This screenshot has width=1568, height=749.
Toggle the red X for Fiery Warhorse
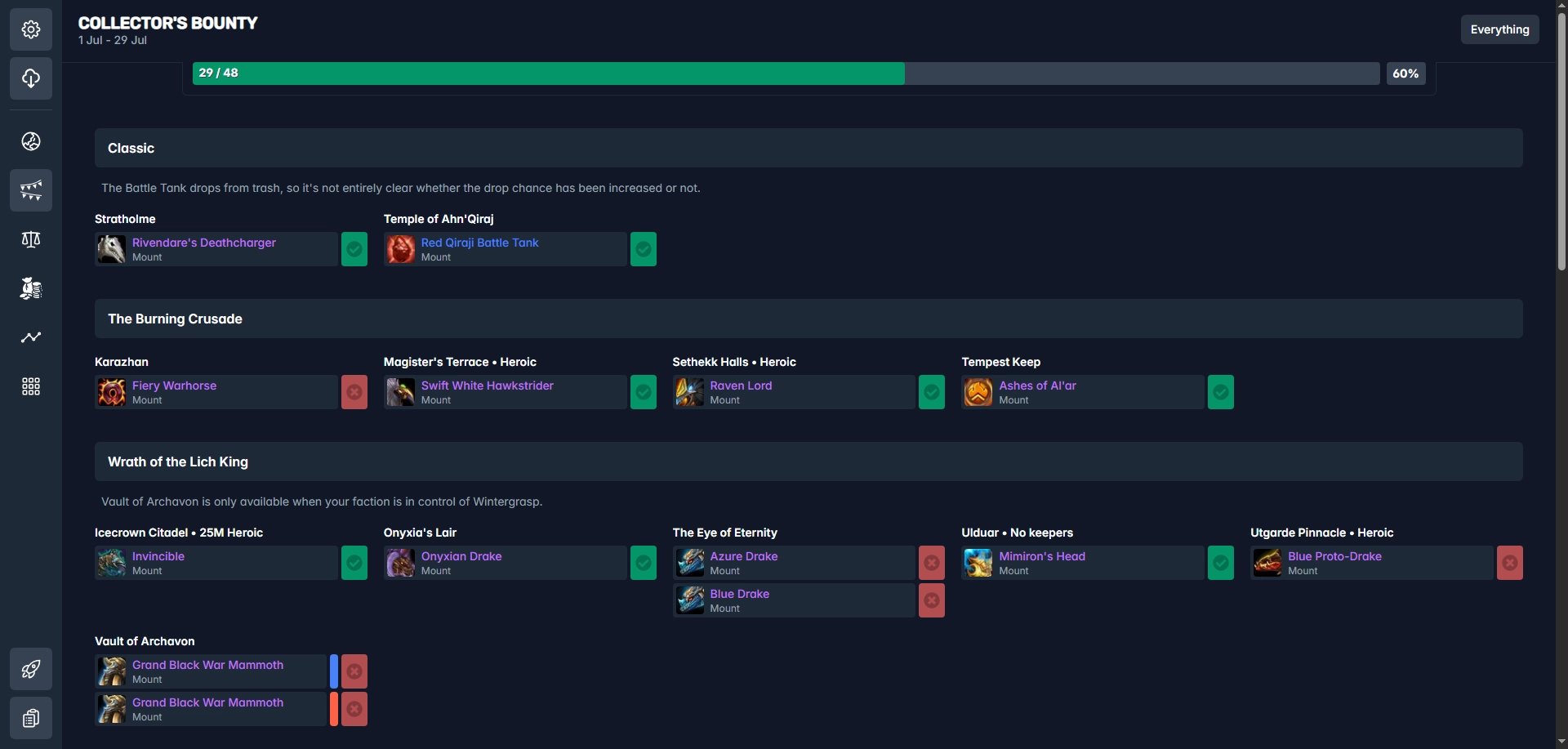tap(354, 392)
